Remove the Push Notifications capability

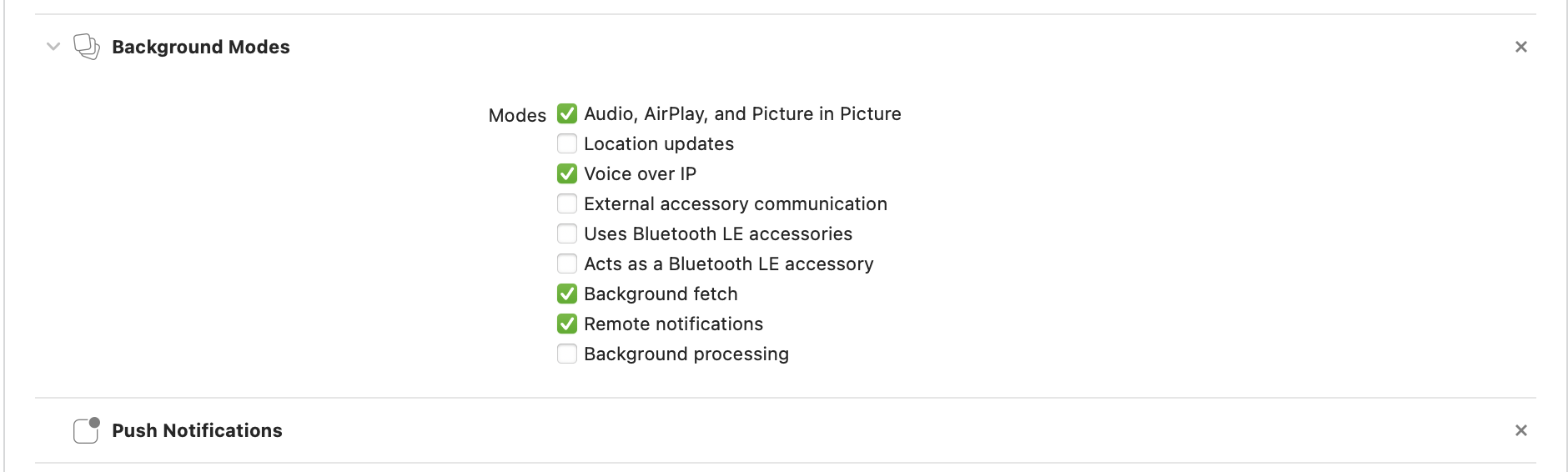tap(1520, 430)
